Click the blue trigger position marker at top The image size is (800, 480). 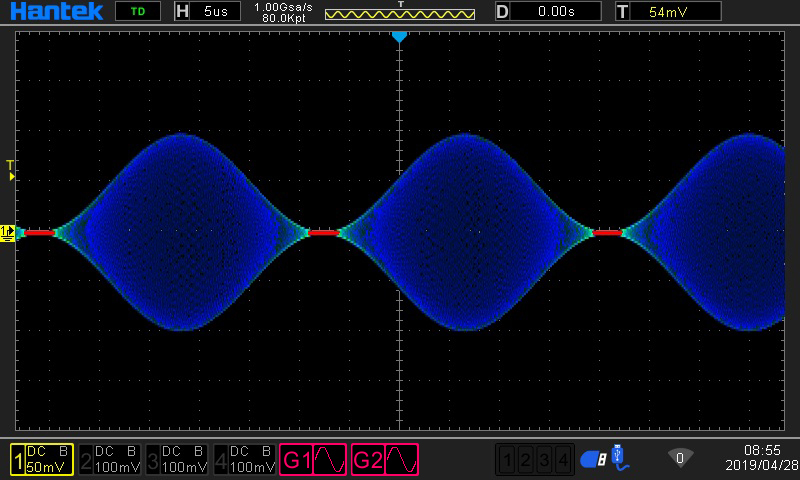tap(399, 37)
